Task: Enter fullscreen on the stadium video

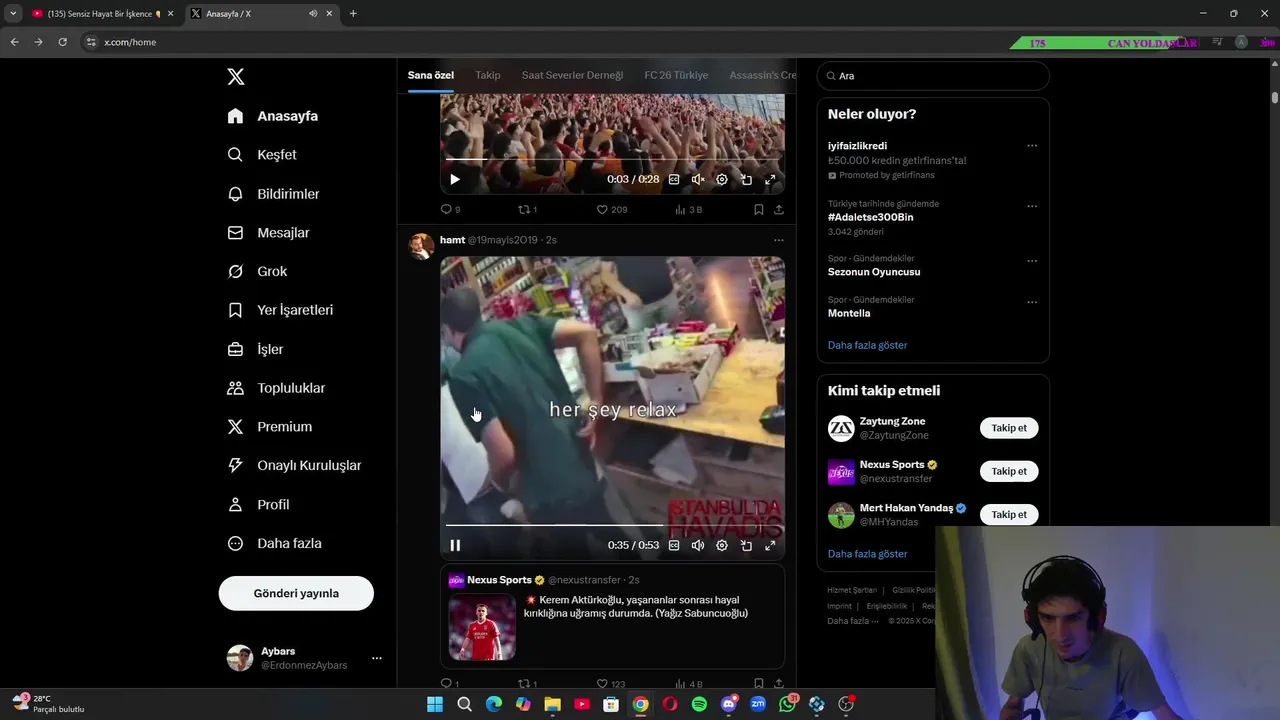Action: pyautogui.click(x=770, y=180)
